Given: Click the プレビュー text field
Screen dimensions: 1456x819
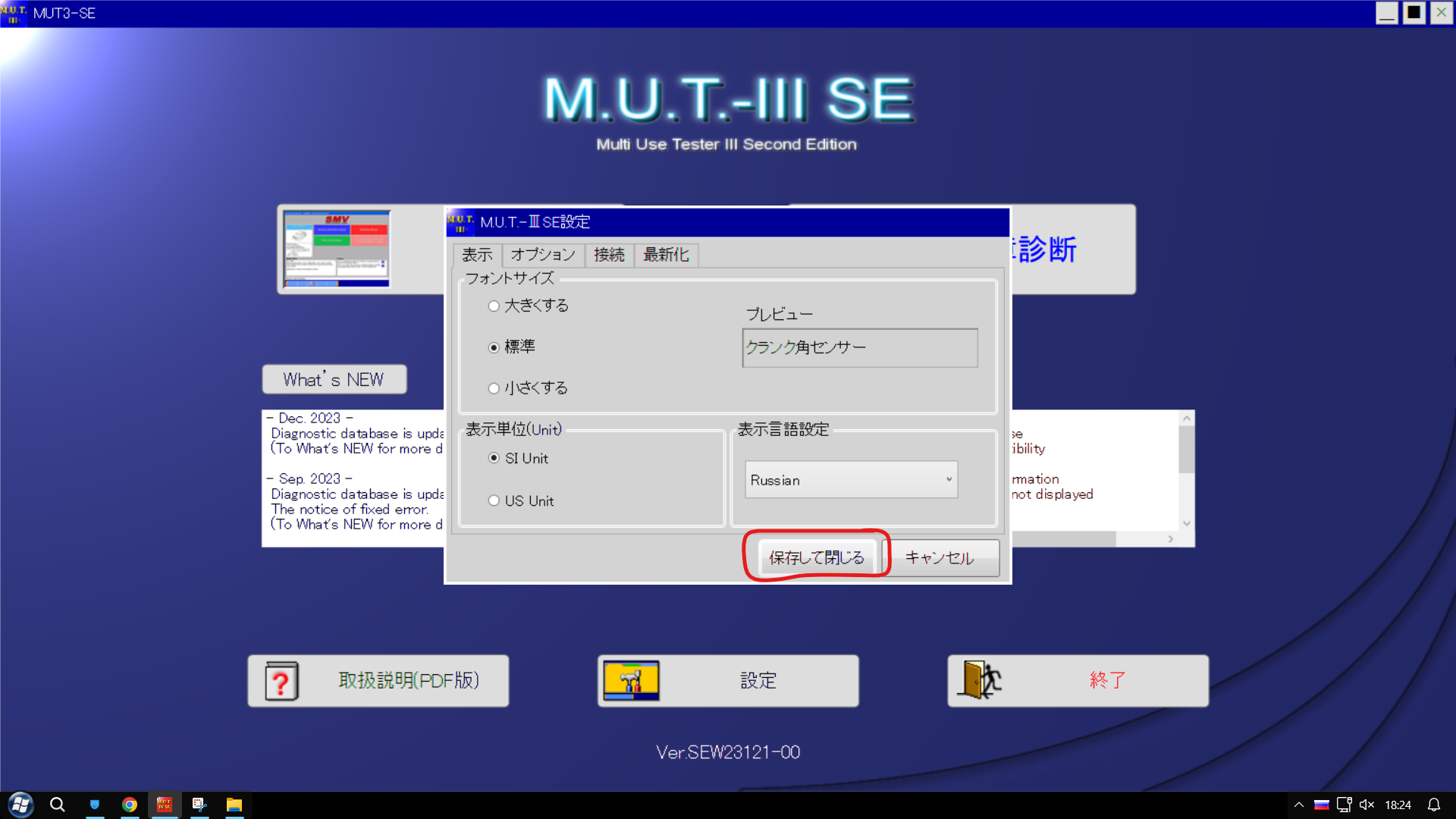Looking at the screenshot, I should 860,347.
